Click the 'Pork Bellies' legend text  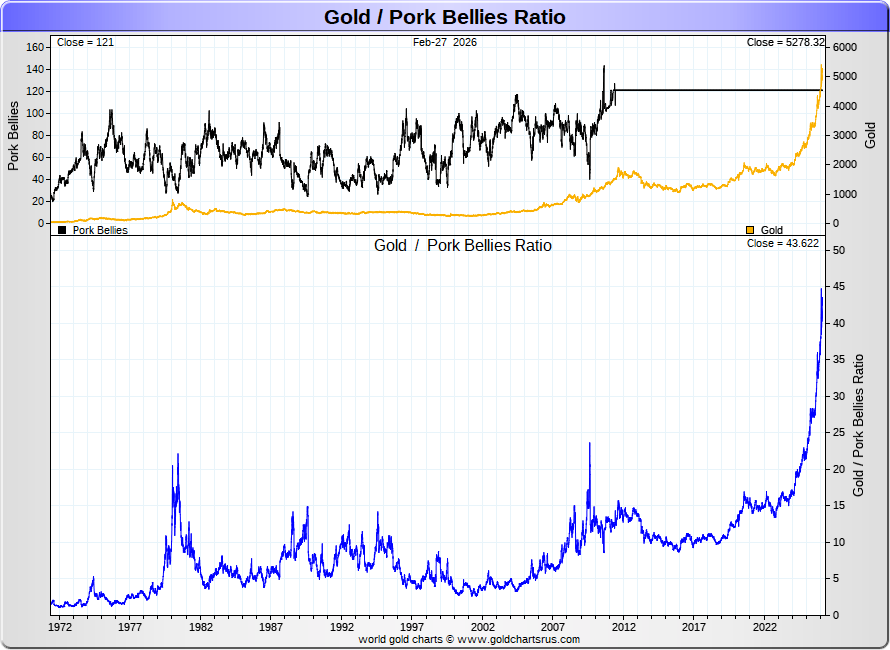100,230
